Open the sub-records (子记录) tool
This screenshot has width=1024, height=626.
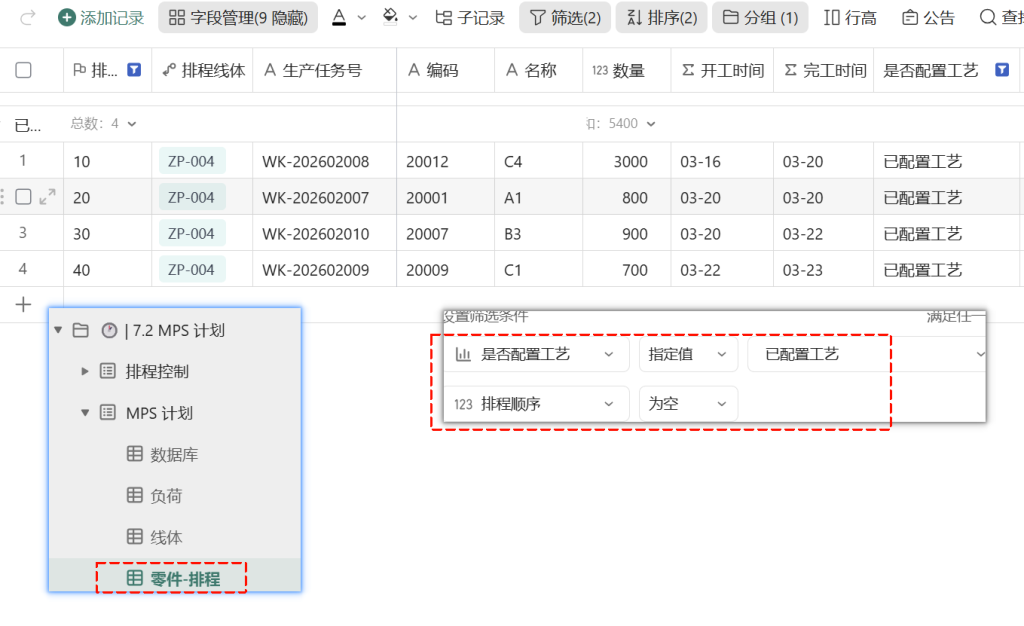pos(470,18)
